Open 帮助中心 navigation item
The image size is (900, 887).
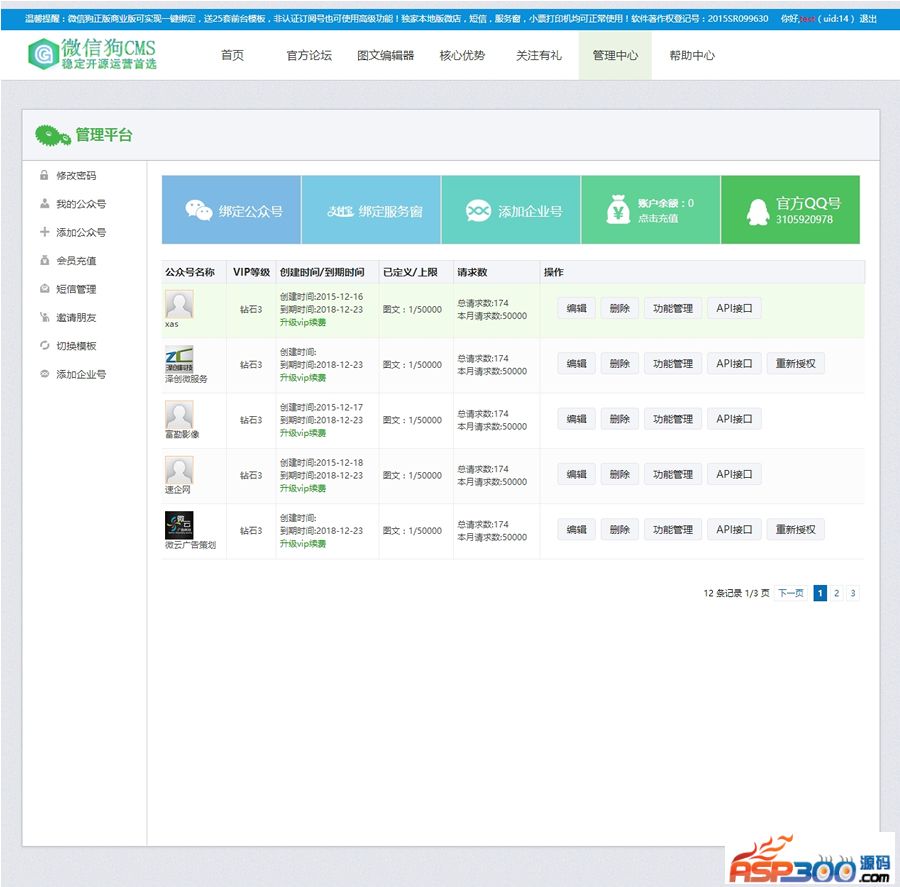(692, 55)
